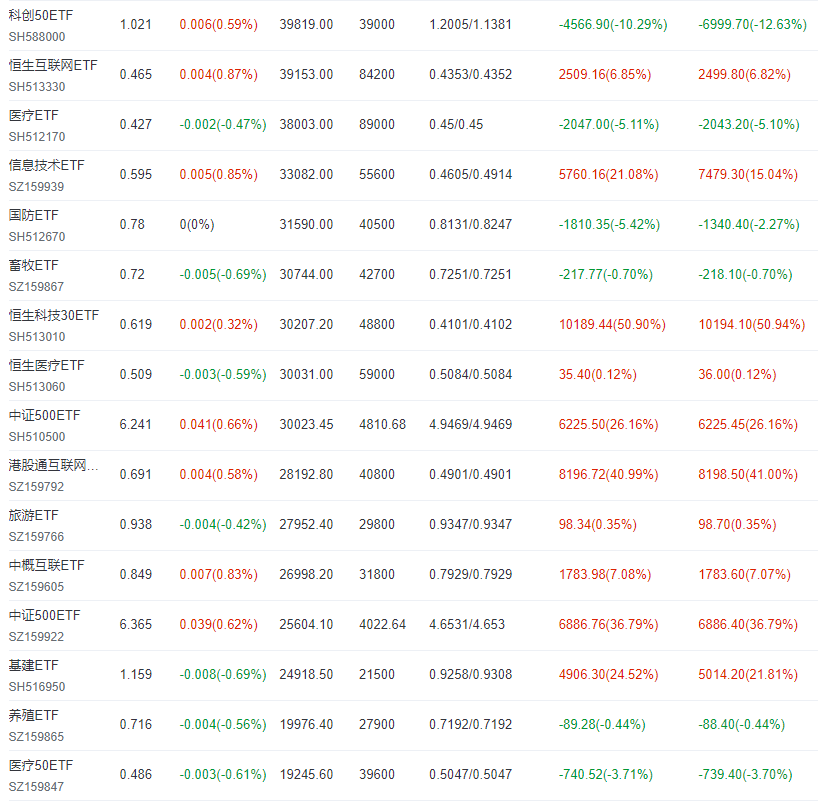Click stock code SH513060
The image size is (818, 801).
pos(37,388)
